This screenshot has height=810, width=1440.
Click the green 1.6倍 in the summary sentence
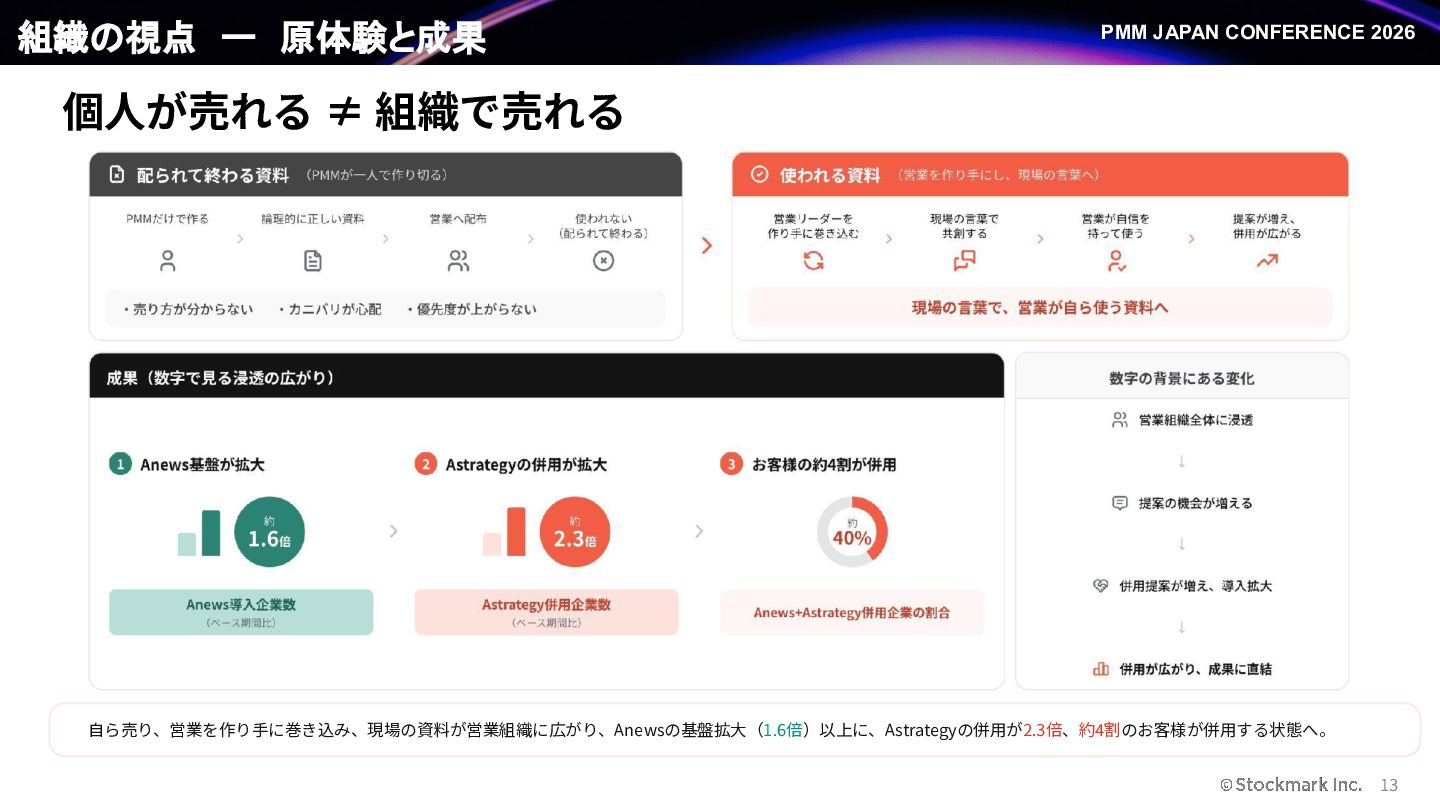[x=782, y=730]
